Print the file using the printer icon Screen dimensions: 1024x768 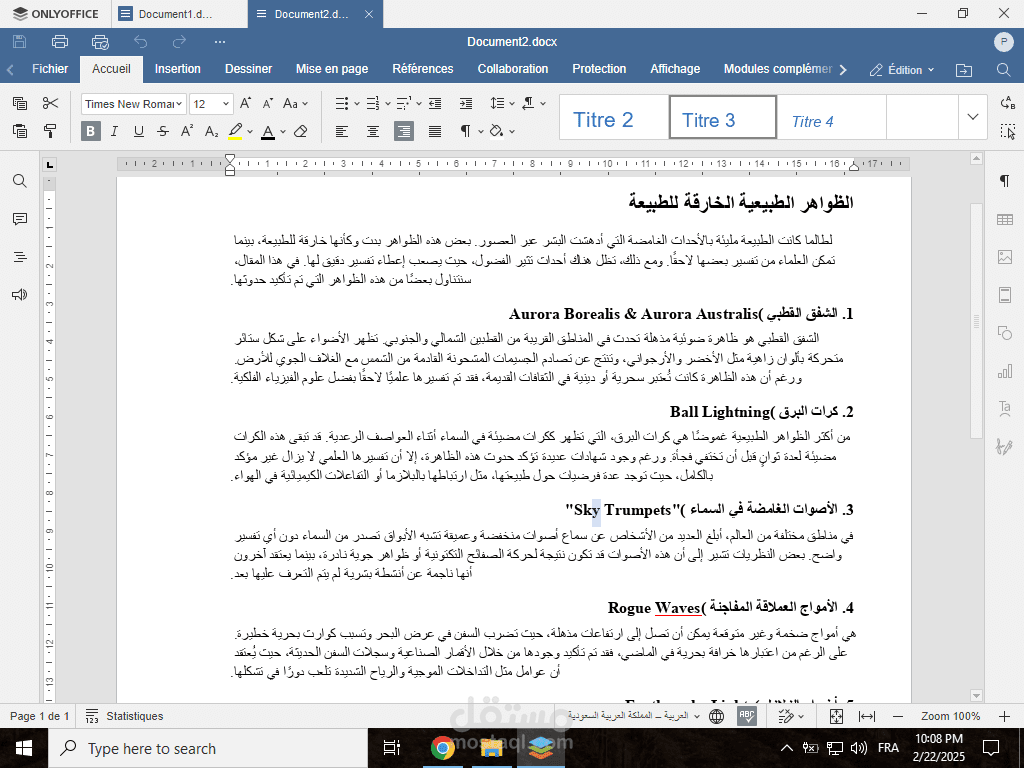click(x=59, y=42)
